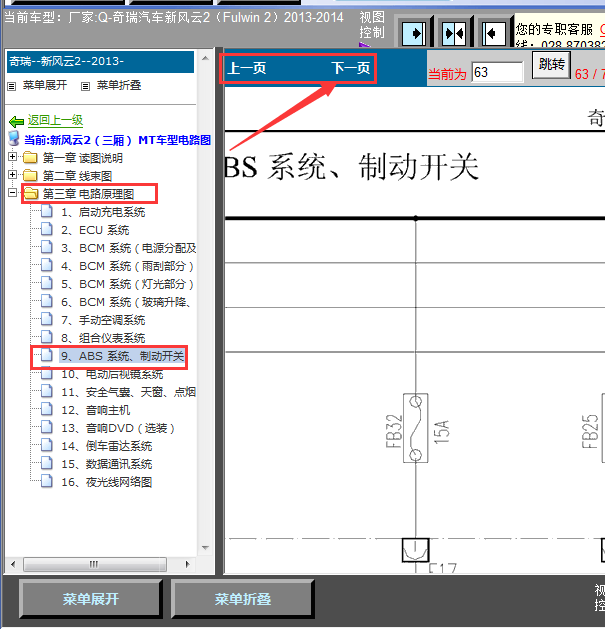Click folder icon of 第一章 读图说明
The height and width of the screenshot is (629, 605).
point(30,158)
